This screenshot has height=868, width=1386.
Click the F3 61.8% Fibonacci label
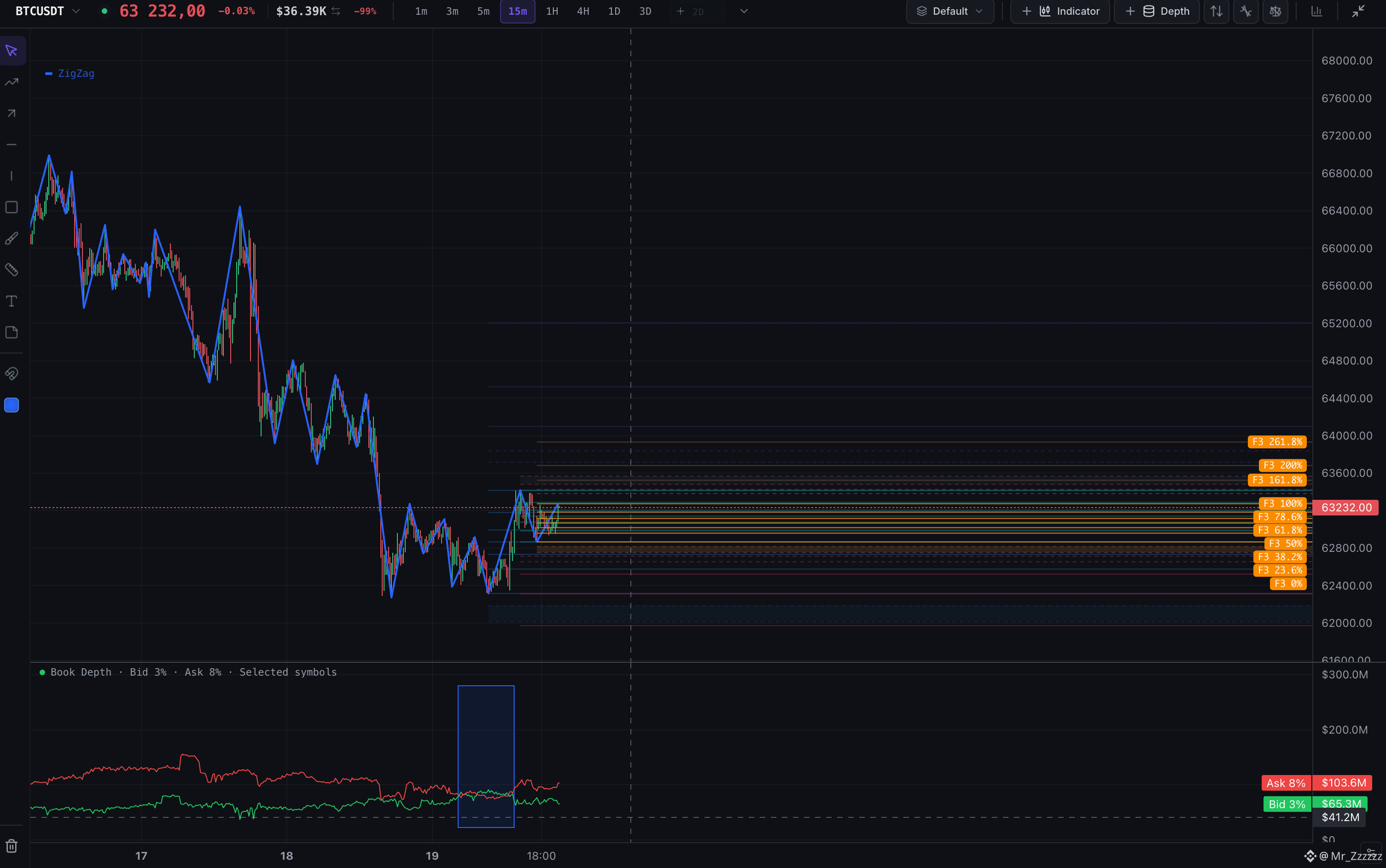tap(1280, 530)
